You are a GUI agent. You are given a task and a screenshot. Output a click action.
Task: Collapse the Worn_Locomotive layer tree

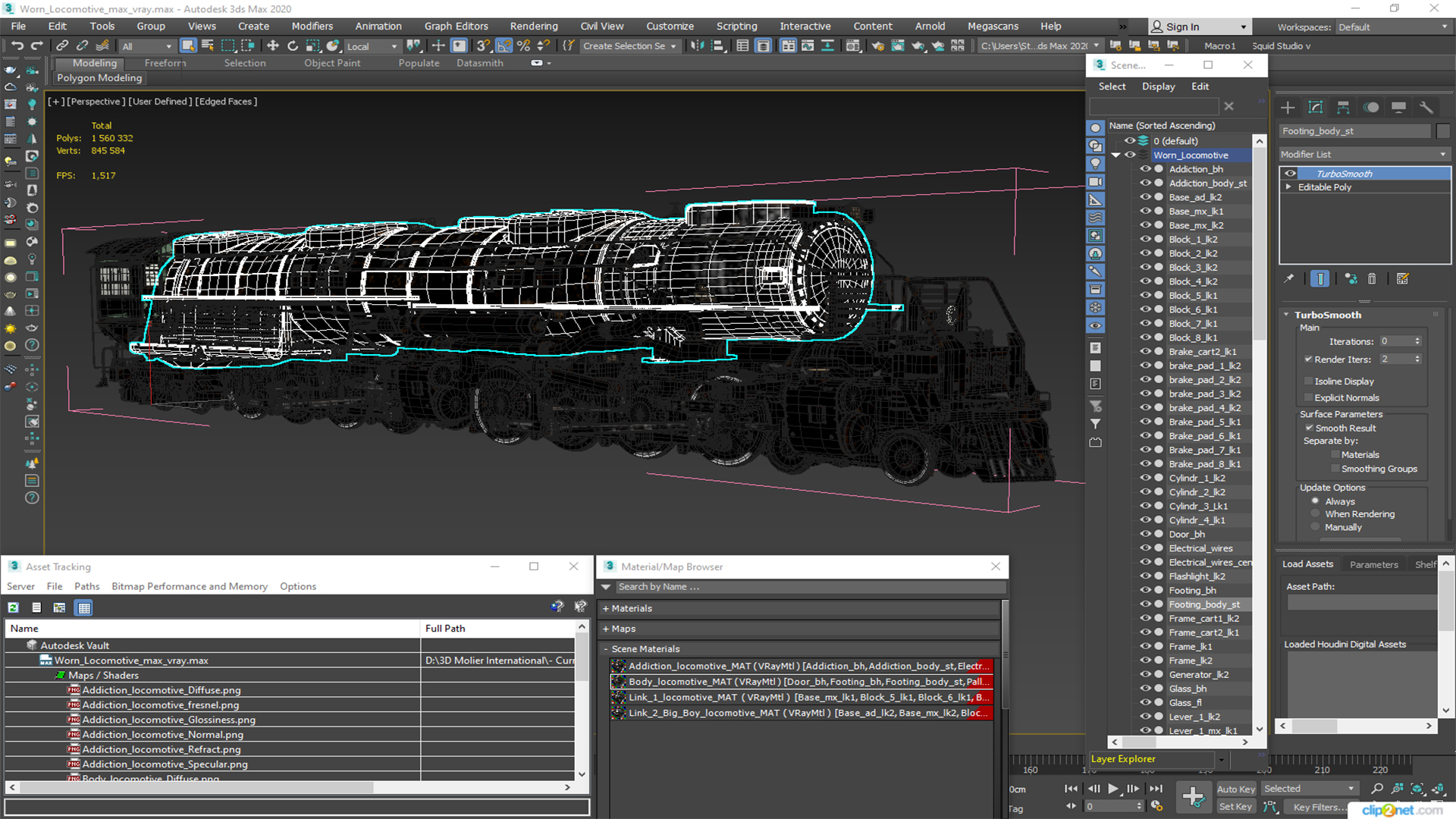pyautogui.click(x=1116, y=155)
